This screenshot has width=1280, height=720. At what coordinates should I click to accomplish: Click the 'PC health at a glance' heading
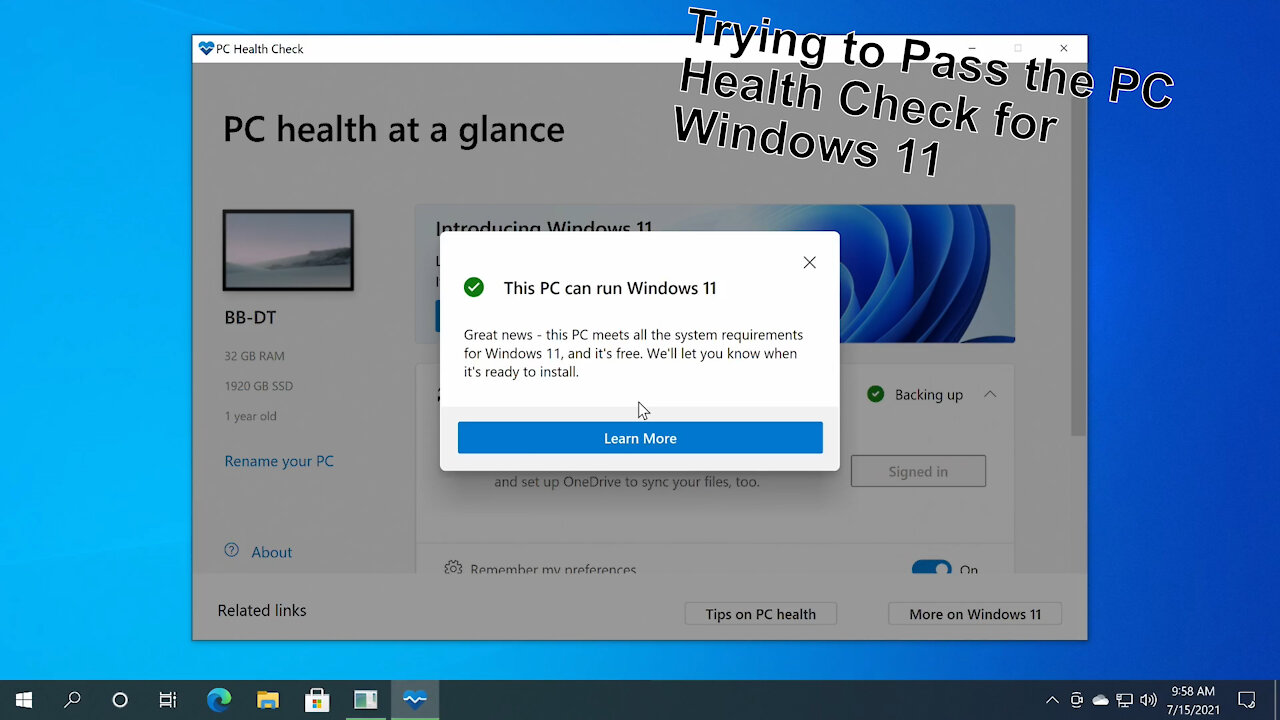pyautogui.click(x=393, y=129)
